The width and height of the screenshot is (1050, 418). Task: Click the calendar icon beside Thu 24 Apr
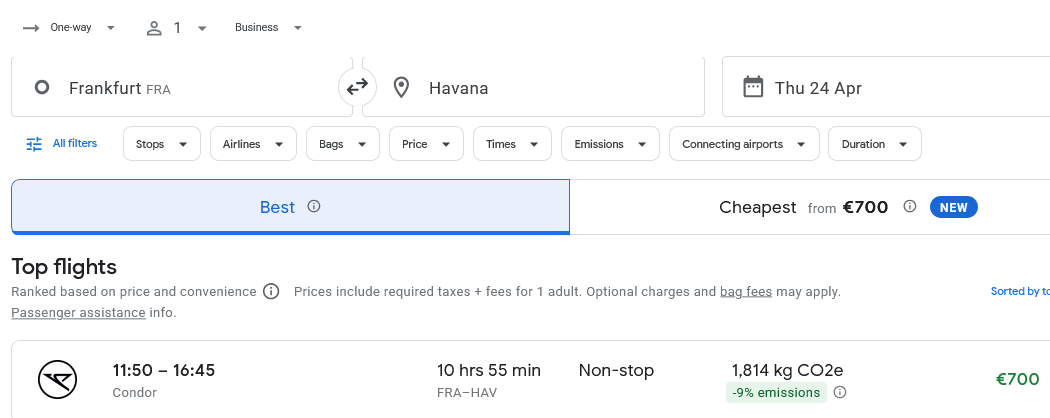tap(753, 87)
